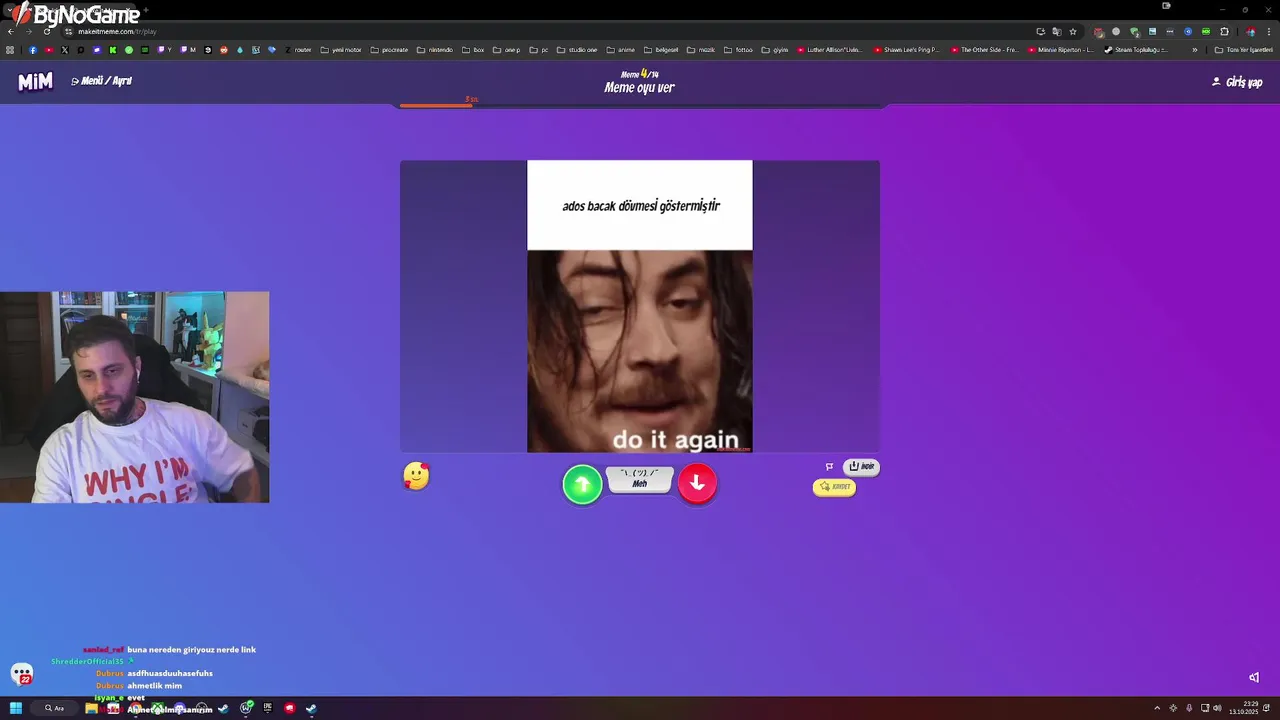
Task: Reload the browser page
Action: coord(46,31)
